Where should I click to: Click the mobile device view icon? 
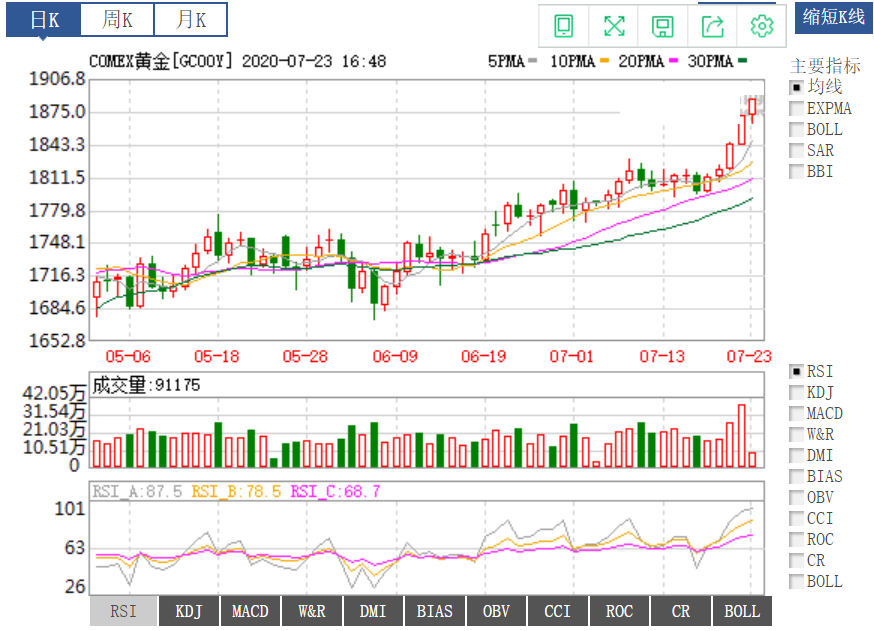[x=563, y=26]
